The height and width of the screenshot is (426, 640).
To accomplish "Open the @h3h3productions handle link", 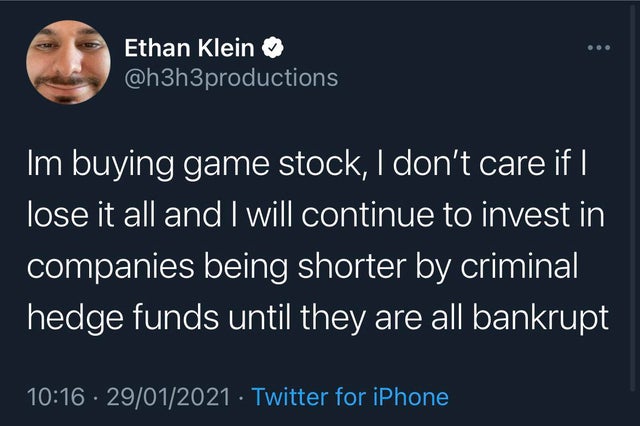I will [231, 78].
